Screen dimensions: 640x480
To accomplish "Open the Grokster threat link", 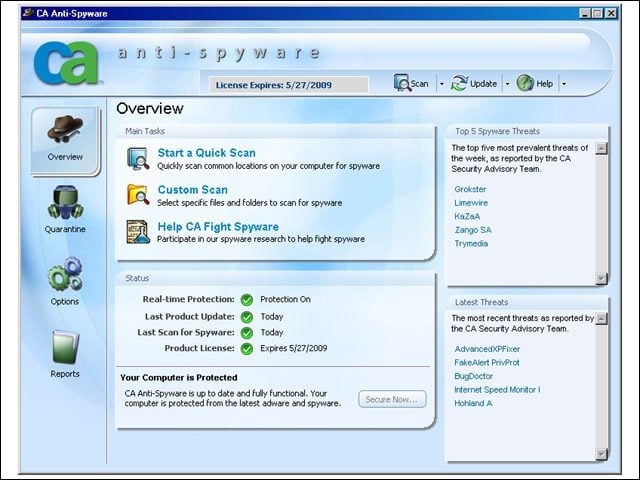I will point(470,189).
